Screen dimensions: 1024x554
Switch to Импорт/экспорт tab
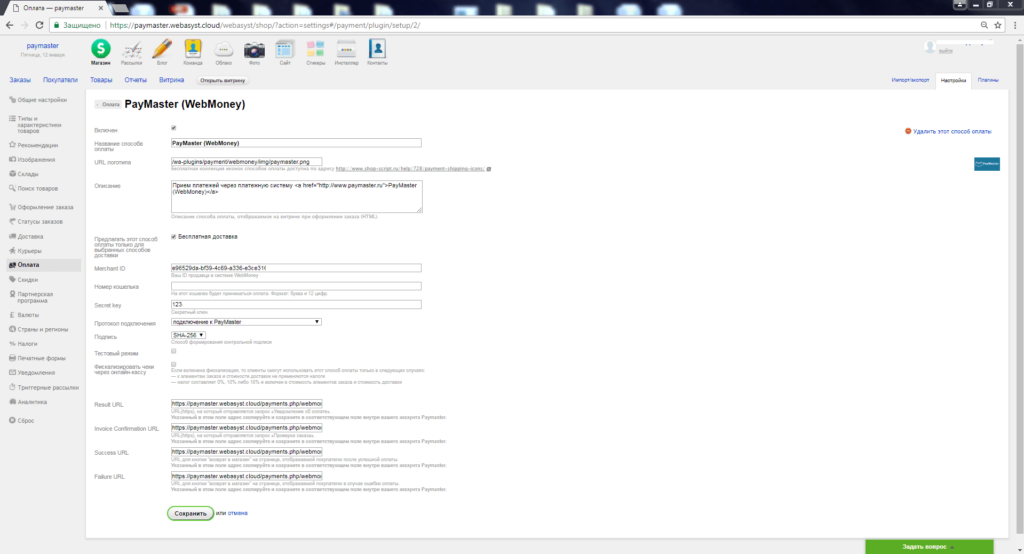[910, 80]
